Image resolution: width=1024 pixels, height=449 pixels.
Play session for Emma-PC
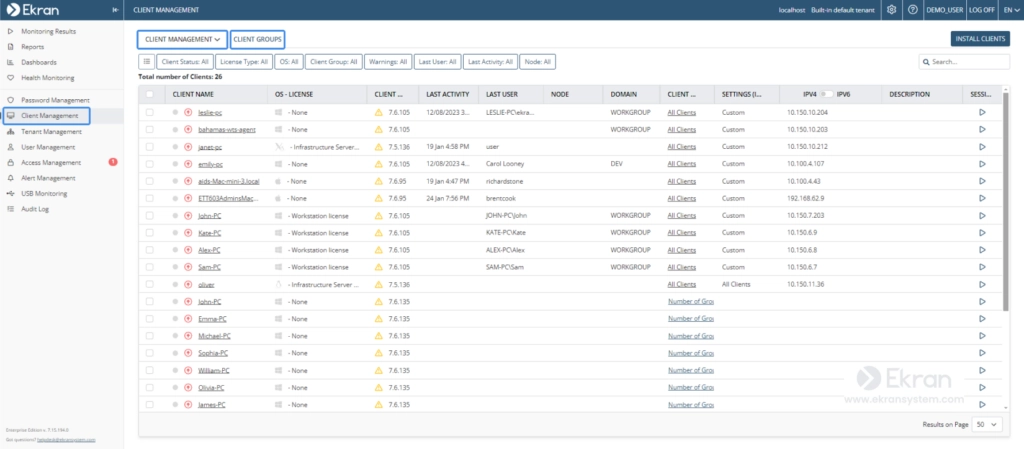coord(982,318)
